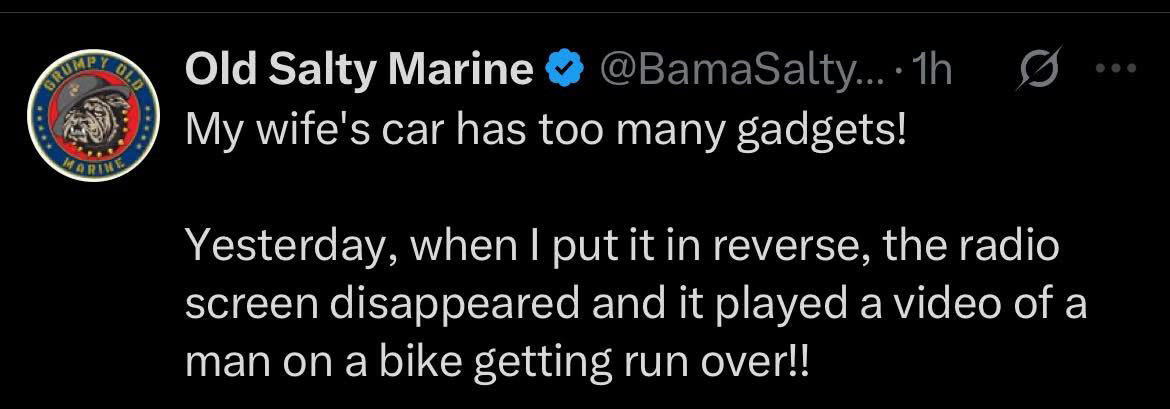The image size is (1170, 409).
Task: Open the three-dot More options menu
Action: pos(1115,69)
